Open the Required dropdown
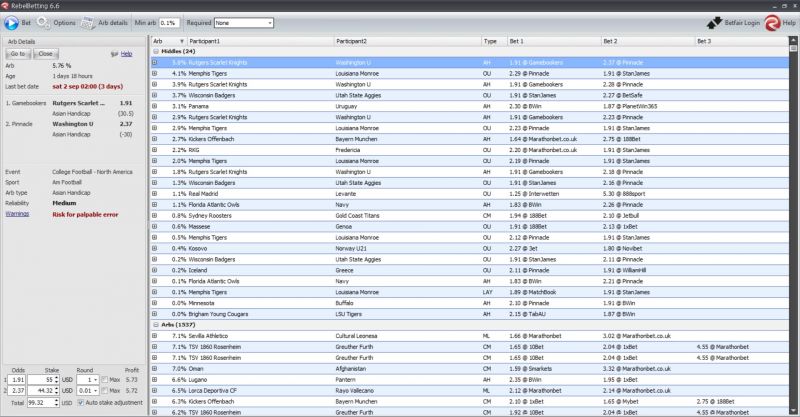The image size is (800, 417). (x=244, y=23)
